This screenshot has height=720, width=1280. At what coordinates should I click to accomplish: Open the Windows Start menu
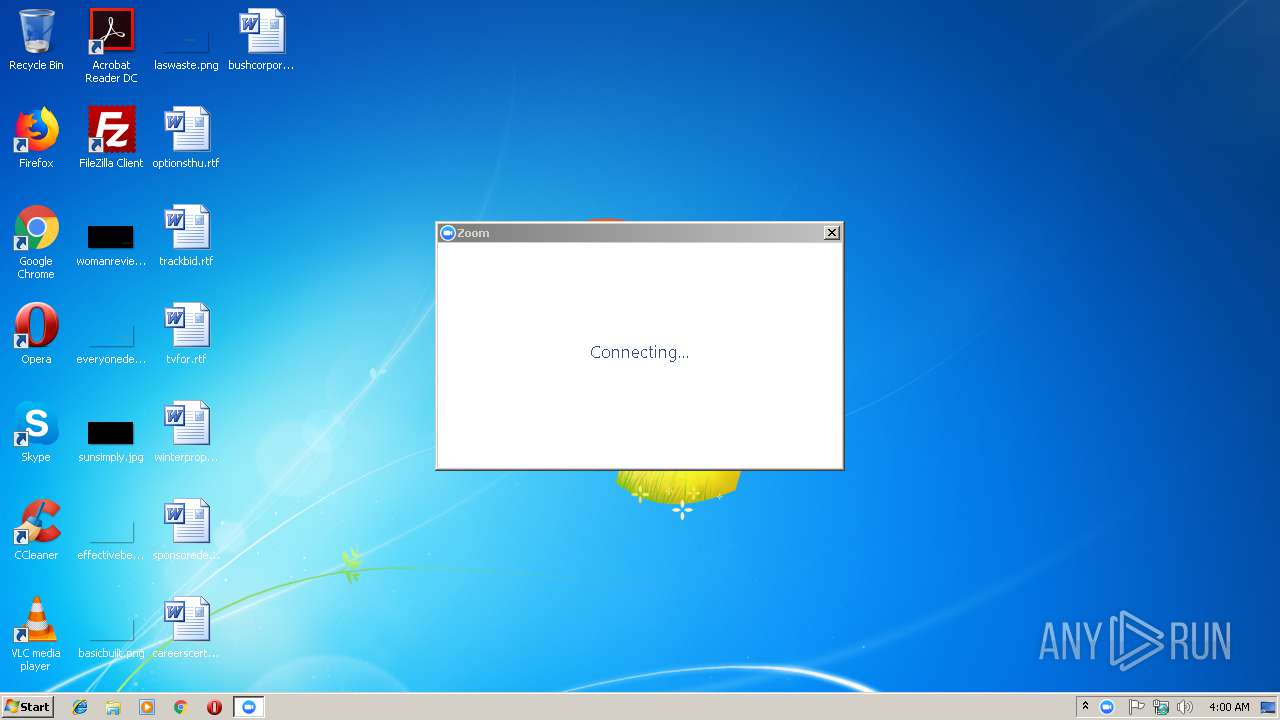tap(28, 707)
